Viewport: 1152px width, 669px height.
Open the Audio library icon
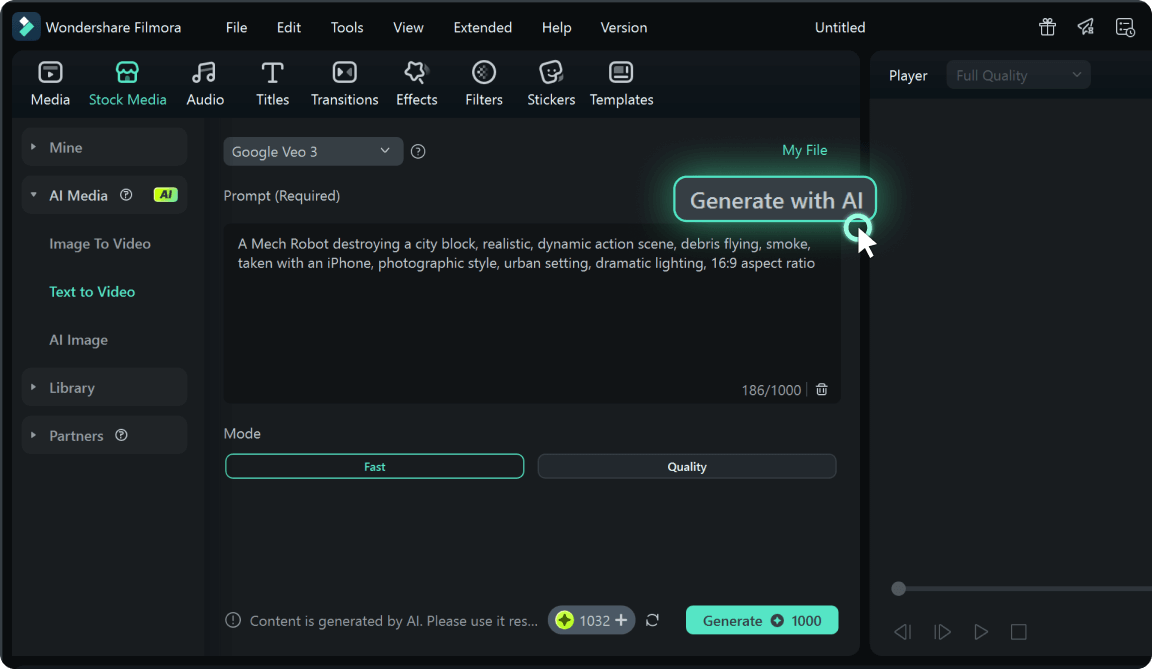pos(204,72)
